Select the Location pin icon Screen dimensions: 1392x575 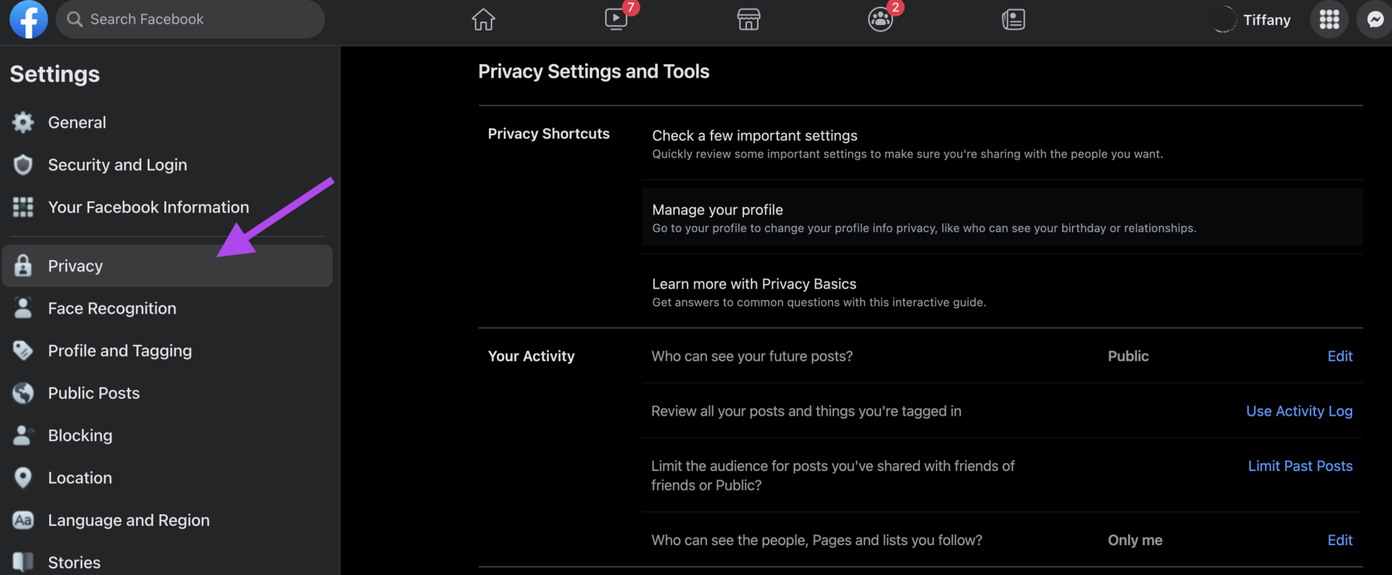(23, 478)
